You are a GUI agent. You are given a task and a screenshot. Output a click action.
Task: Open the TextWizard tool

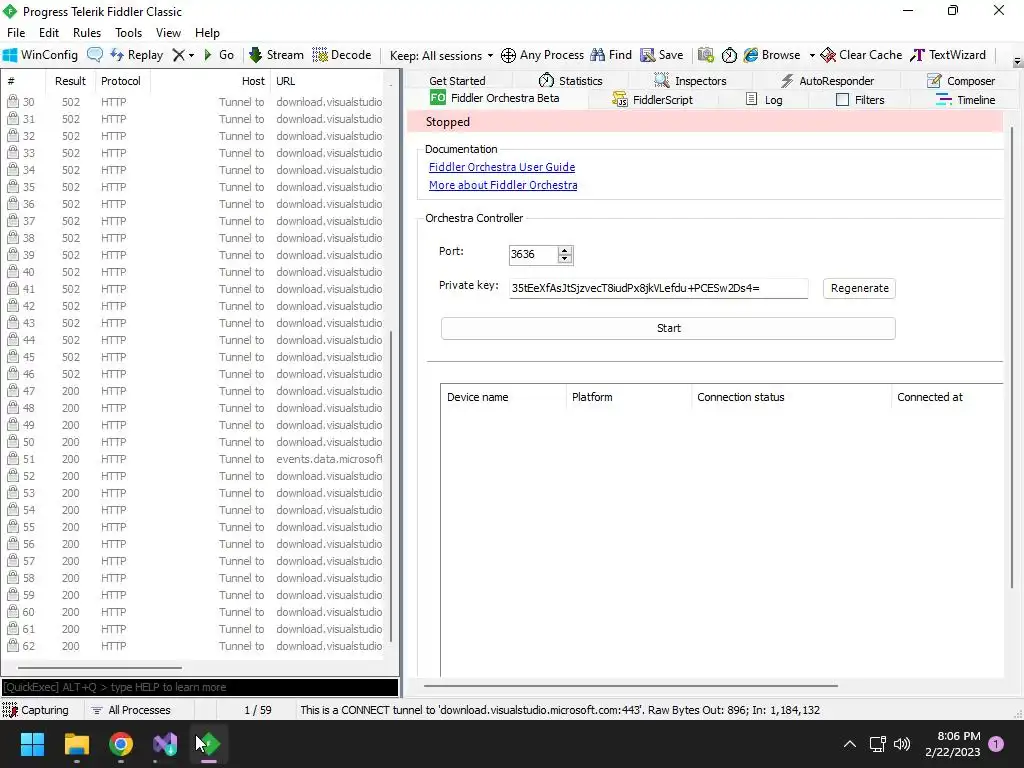click(948, 55)
